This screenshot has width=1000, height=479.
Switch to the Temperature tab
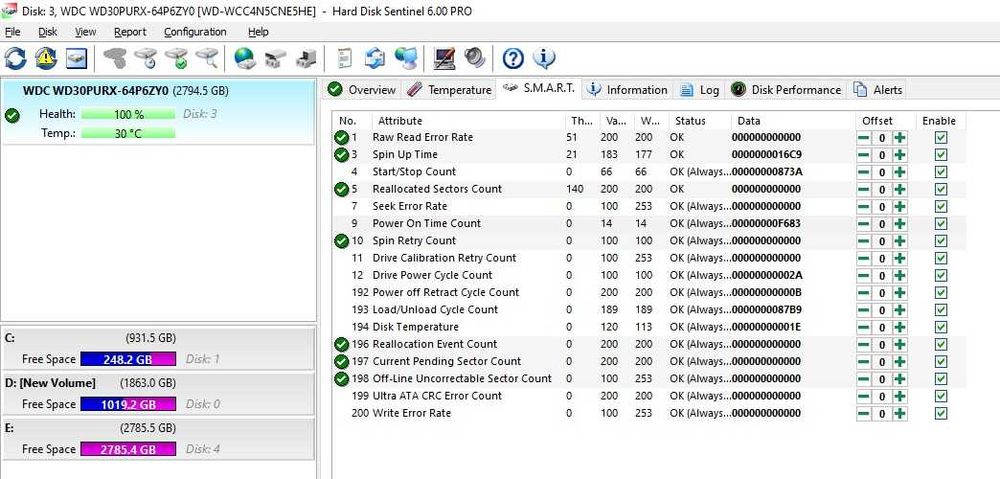(449, 90)
